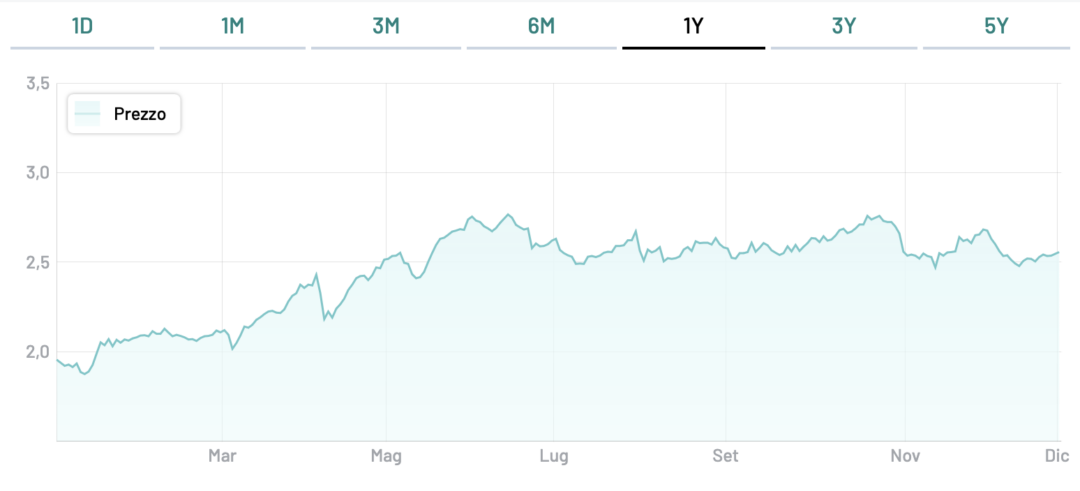Viewport: 1080px width, 491px height.
Task: Click the Nov x-axis label
Action: pyautogui.click(x=904, y=457)
